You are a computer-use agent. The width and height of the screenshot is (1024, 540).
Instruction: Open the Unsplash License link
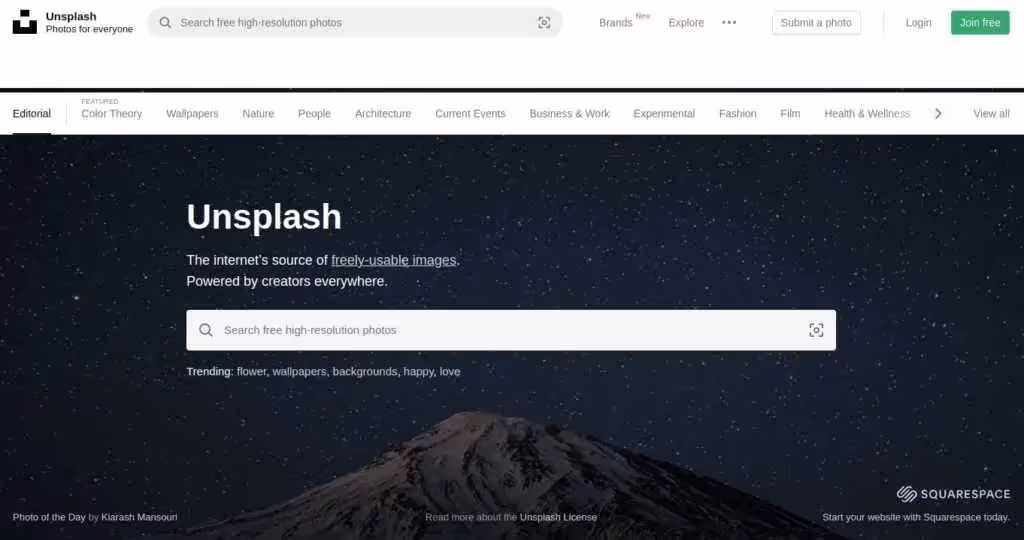[x=558, y=517]
